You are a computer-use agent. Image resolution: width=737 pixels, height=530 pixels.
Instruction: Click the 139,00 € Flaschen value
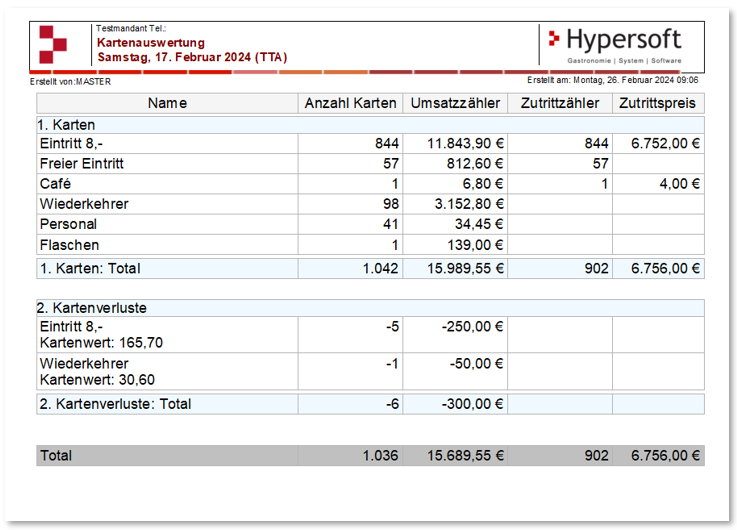coord(475,245)
